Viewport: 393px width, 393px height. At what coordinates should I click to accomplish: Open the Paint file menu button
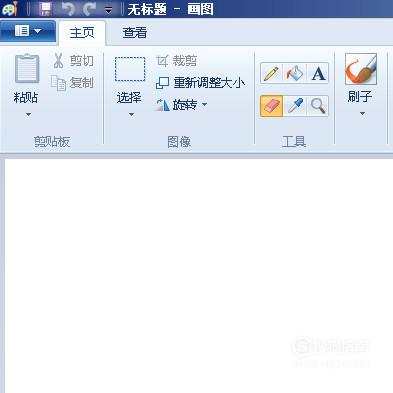point(28,31)
